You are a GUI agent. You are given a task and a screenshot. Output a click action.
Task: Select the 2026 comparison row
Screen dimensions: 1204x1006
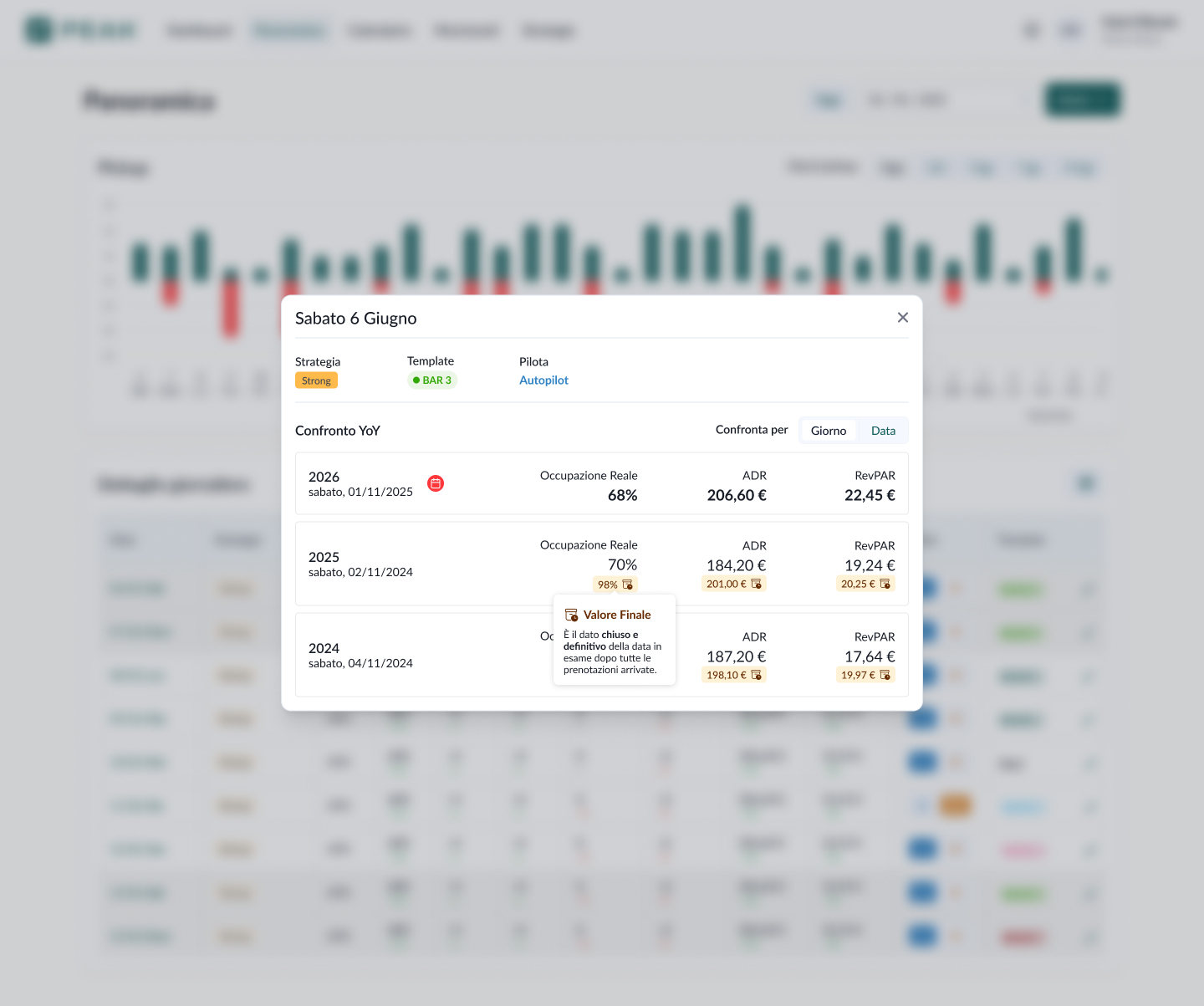(x=602, y=483)
